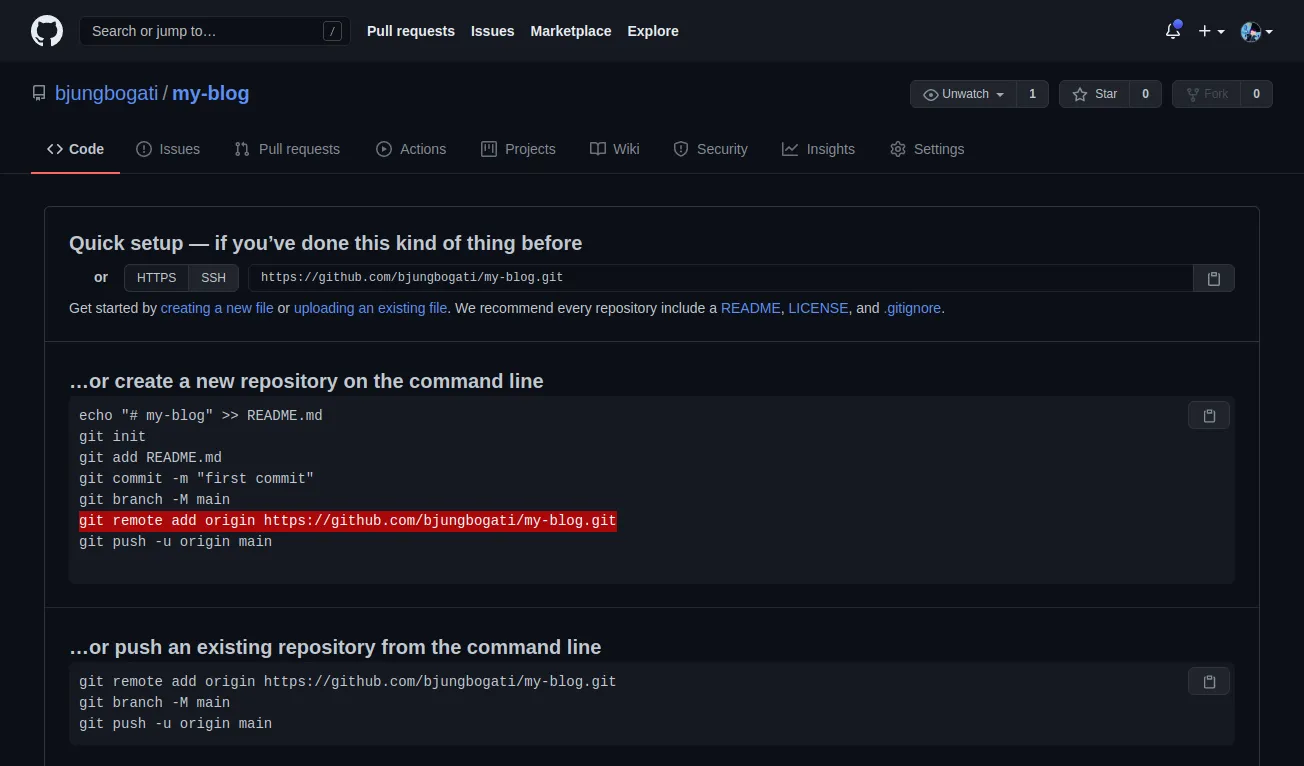Open the user avatar menu
1304x766 pixels.
tap(1256, 31)
